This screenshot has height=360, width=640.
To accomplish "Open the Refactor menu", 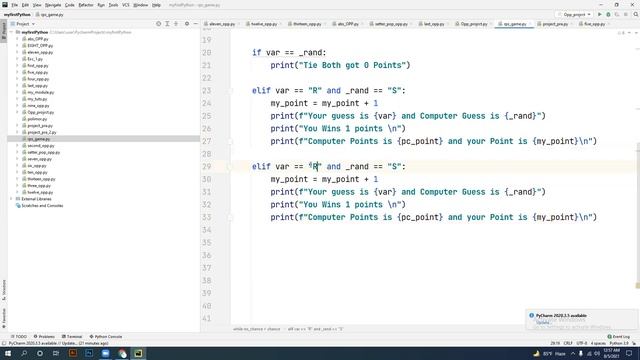I will click(x=86, y=5).
